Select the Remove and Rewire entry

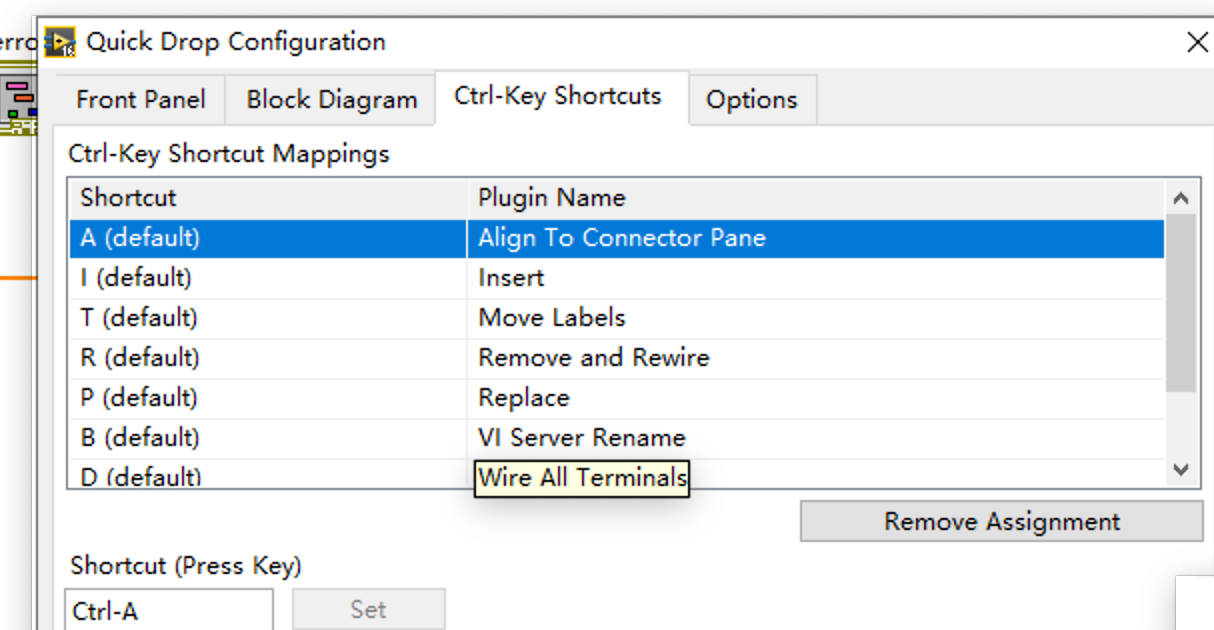[x=600, y=357]
